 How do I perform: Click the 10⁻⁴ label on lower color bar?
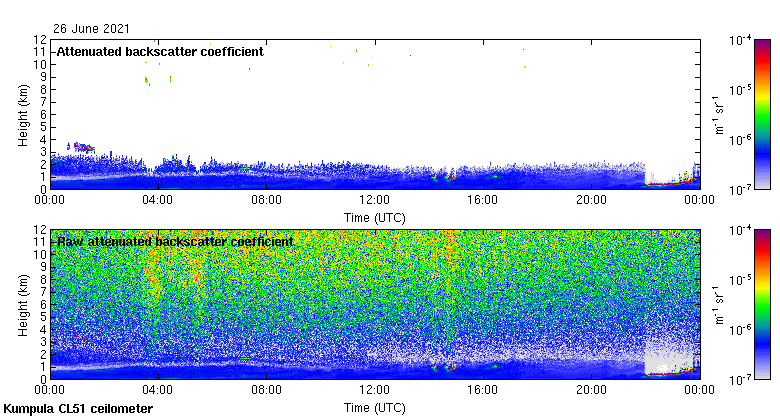tap(740, 230)
